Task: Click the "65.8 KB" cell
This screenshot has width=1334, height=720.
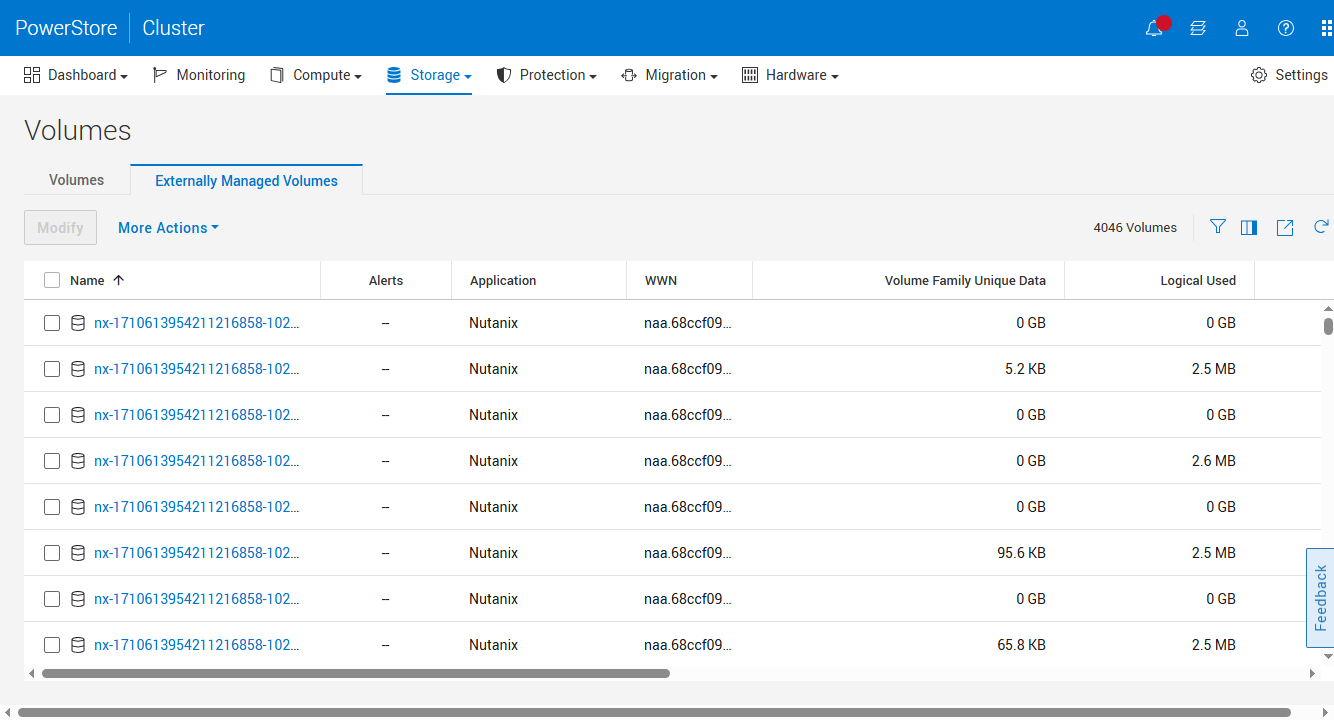Action: (1021, 645)
